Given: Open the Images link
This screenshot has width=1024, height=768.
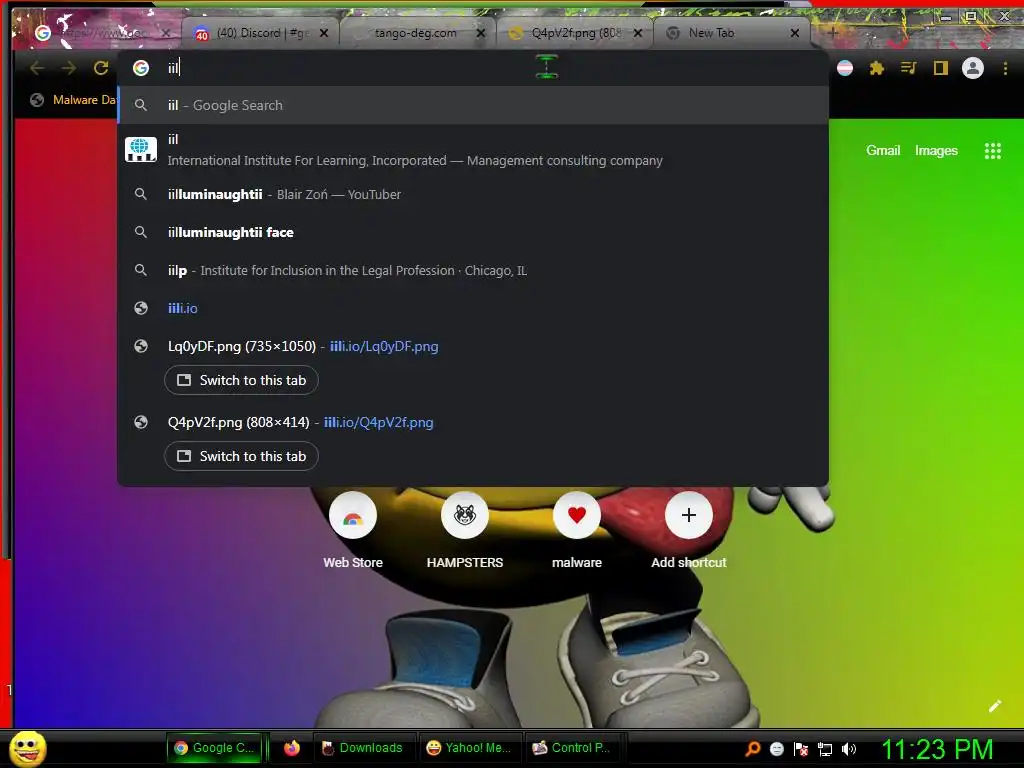Looking at the screenshot, I should click(x=936, y=150).
